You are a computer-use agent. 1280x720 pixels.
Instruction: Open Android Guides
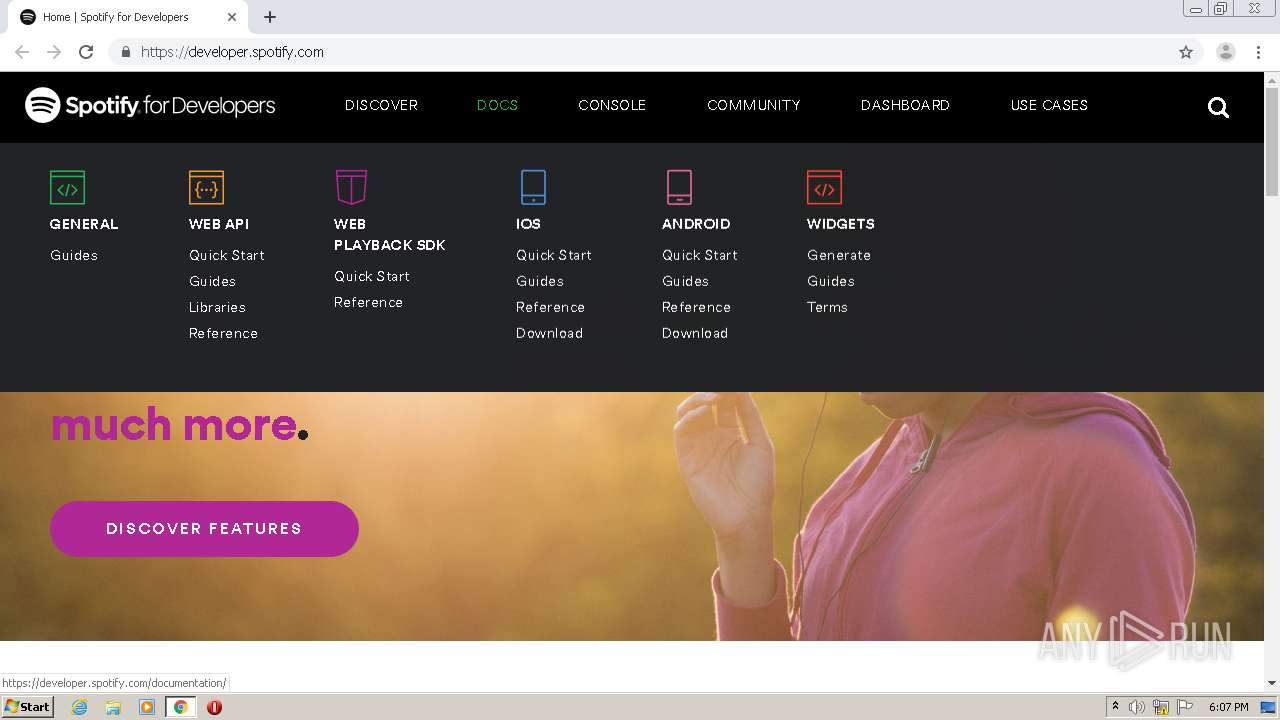click(685, 281)
